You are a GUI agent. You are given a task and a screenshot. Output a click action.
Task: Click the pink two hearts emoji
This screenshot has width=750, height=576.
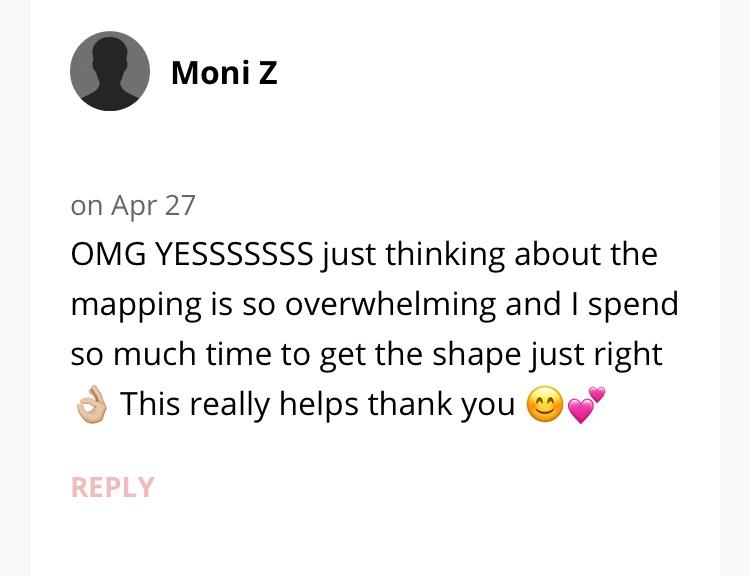tap(586, 404)
